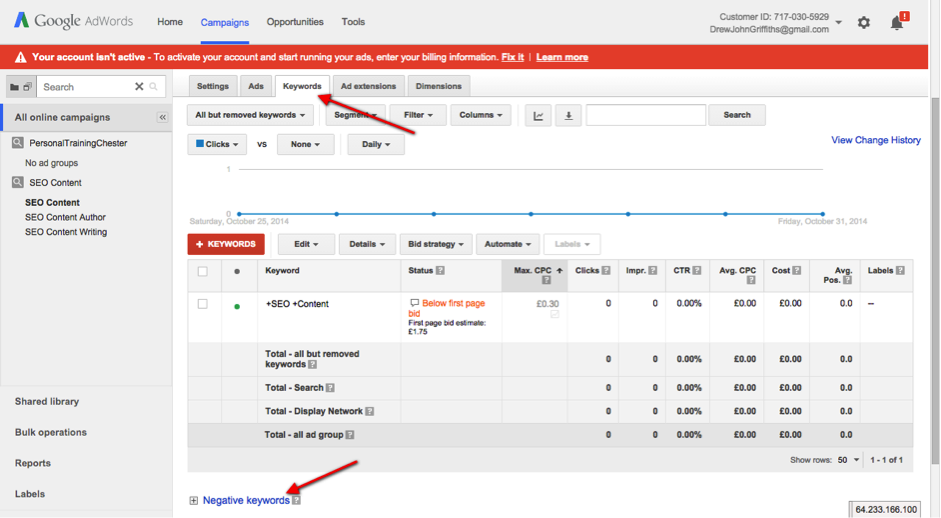This screenshot has height=518, width=941.
Task: Click the red + KEYWORDS button
Action: tap(226, 244)
